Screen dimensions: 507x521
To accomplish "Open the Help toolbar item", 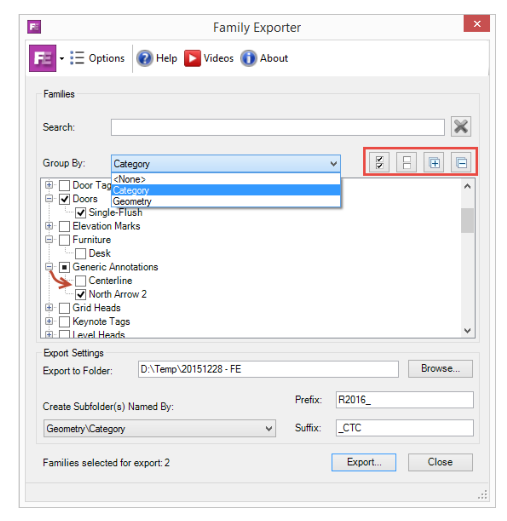I will [x=157, y=58].
